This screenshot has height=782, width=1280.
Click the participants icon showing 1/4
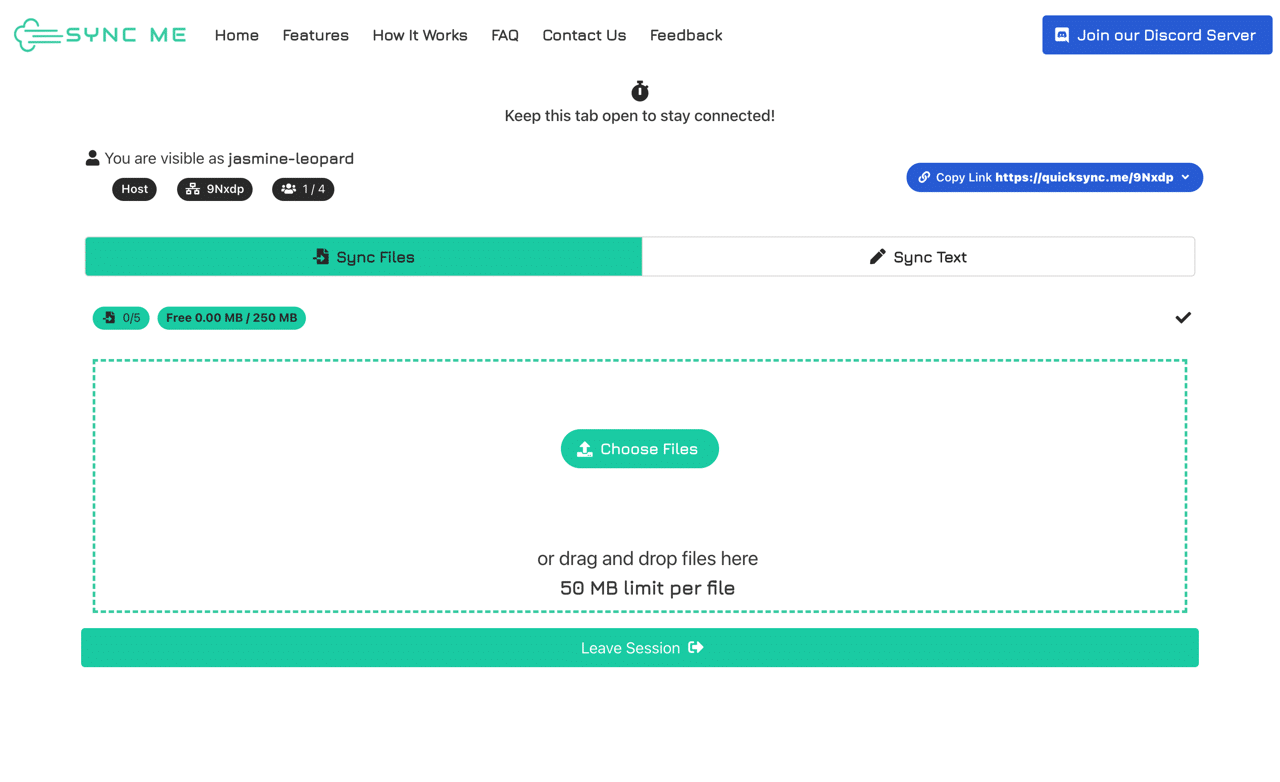(291, 189)
